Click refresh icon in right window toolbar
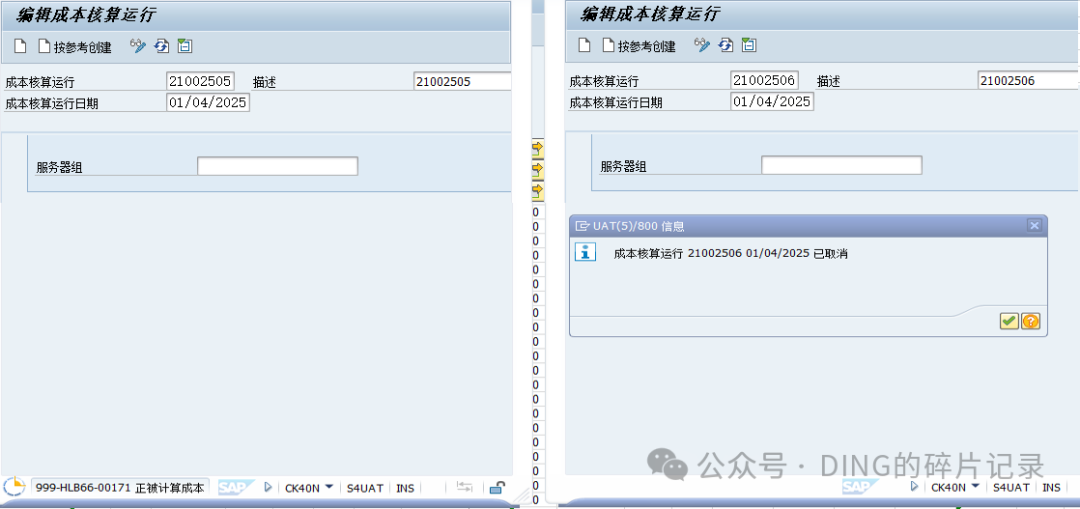The height and width of the screenshot is (509, 1080). [x=725, y=46]
